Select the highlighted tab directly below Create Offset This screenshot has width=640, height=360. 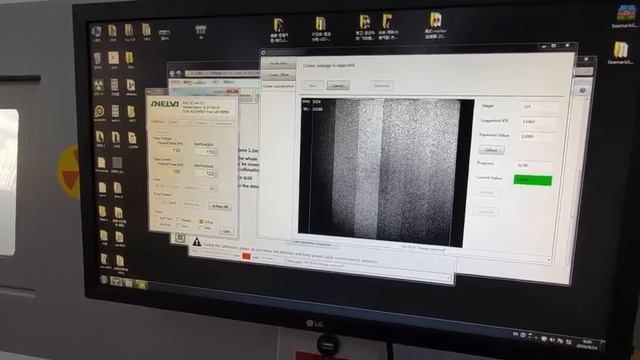278,86
